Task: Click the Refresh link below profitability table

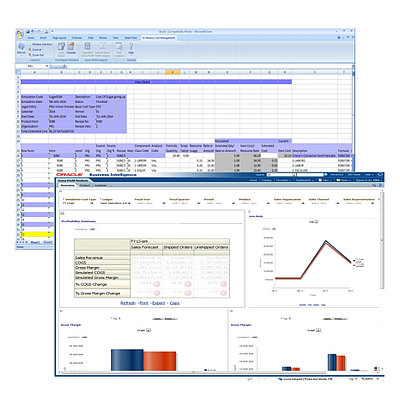Action: coord(128,303)
